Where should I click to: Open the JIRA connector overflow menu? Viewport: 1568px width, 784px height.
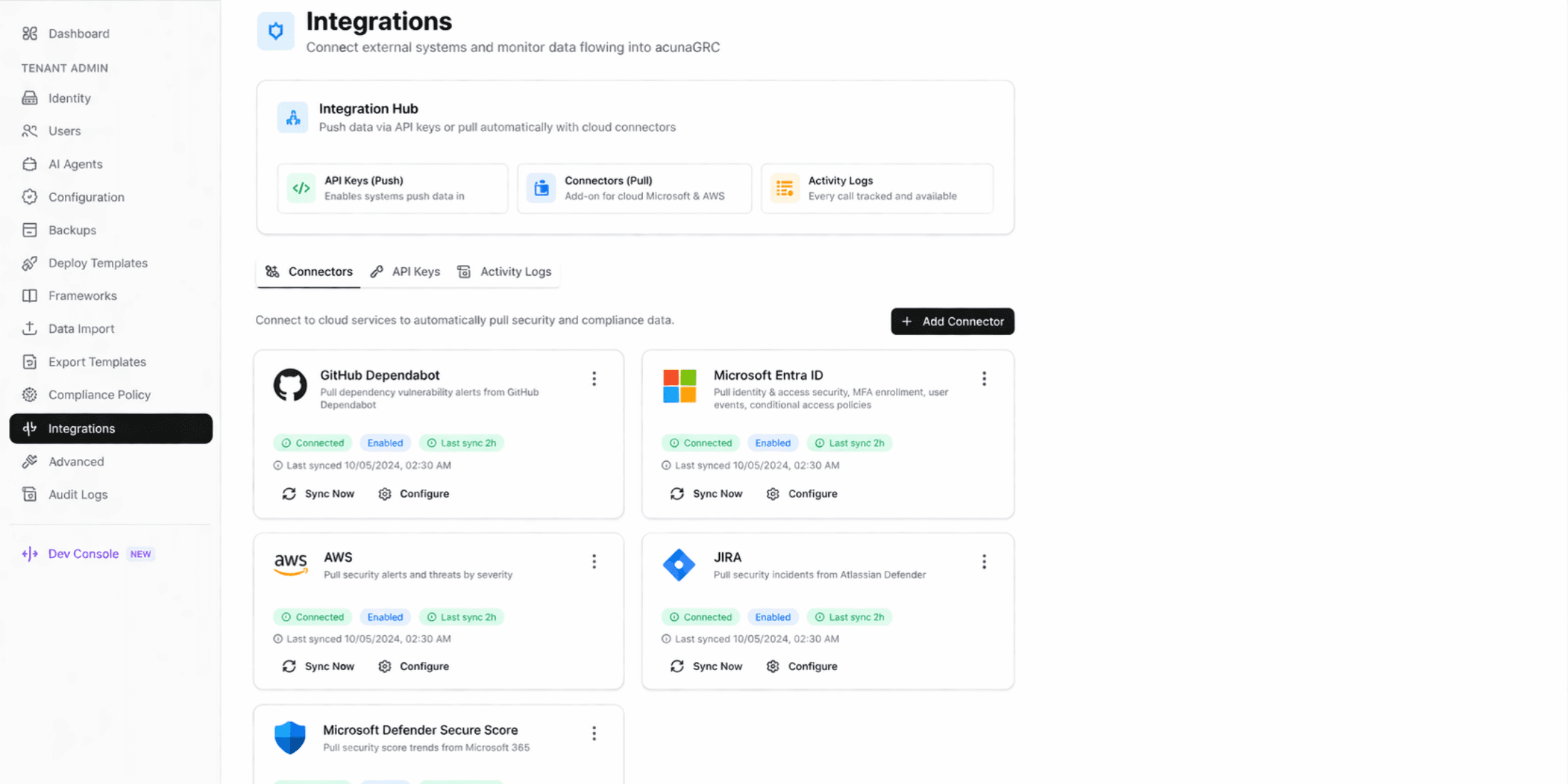(x=984, y=562)
